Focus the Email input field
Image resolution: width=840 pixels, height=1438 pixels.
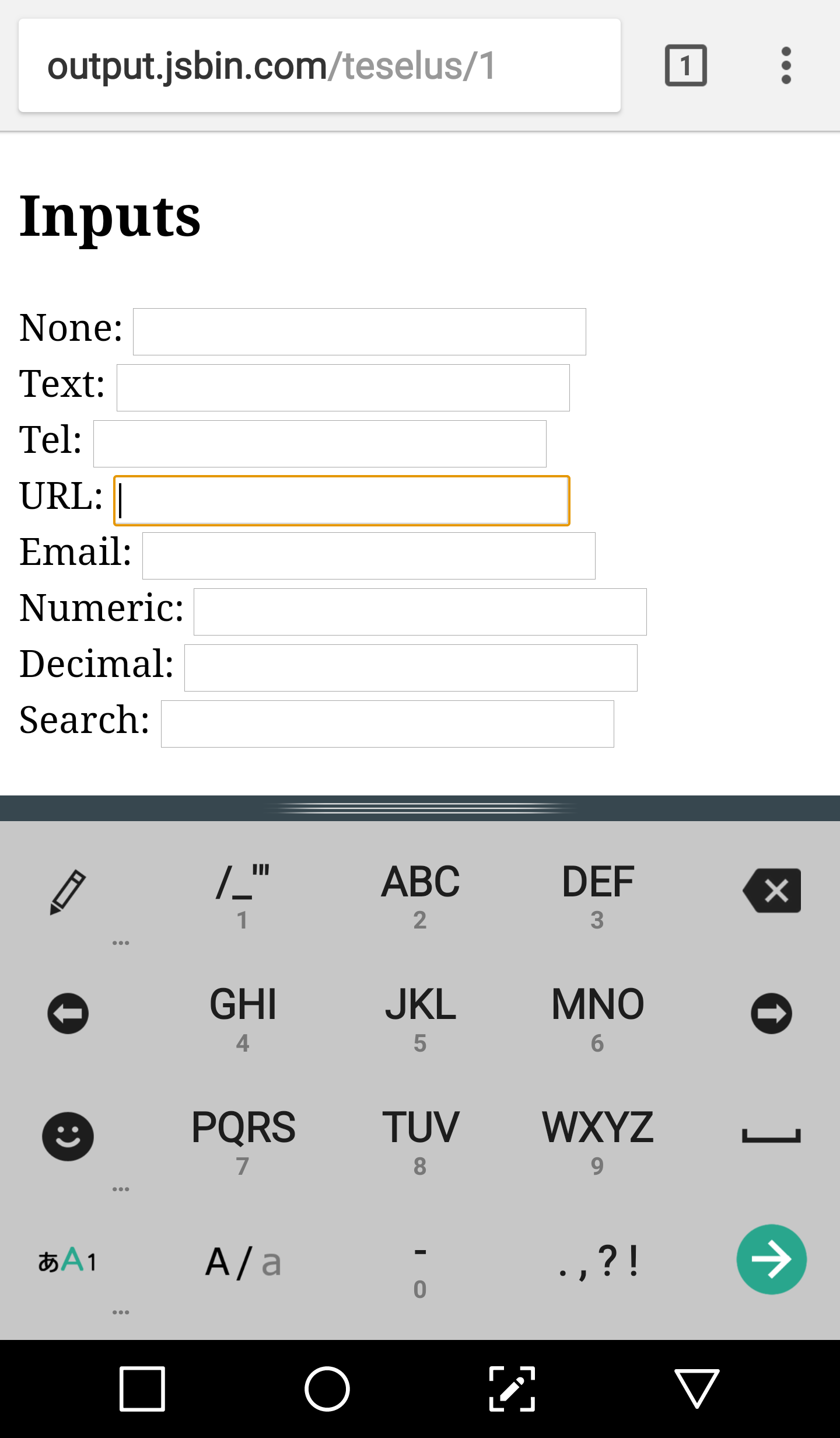click(x=369, y=556)
